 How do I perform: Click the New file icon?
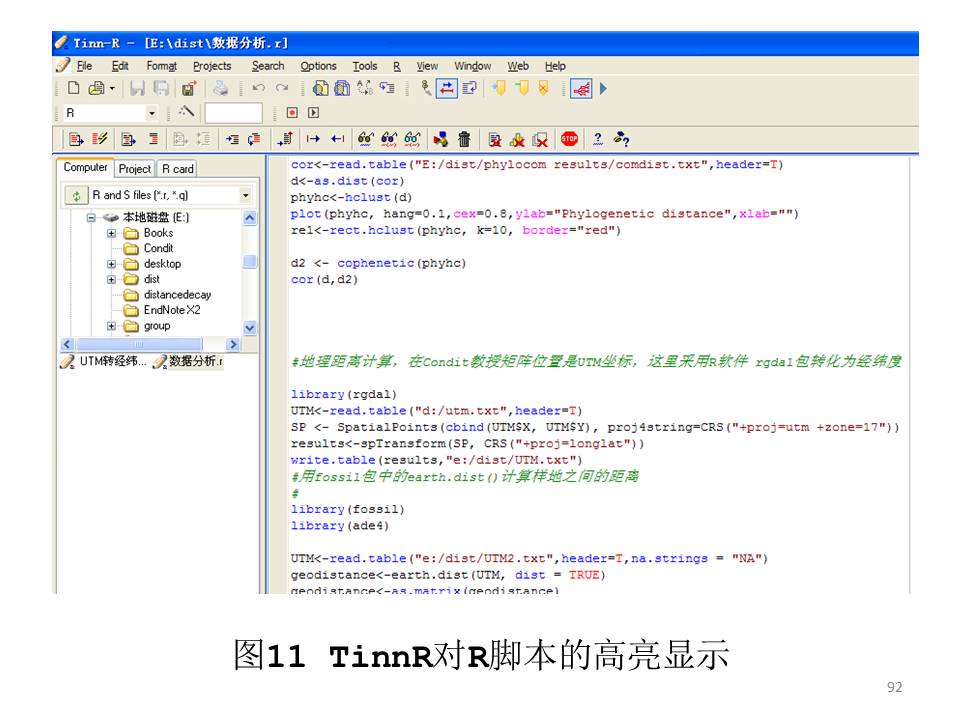tap(74, 89)
